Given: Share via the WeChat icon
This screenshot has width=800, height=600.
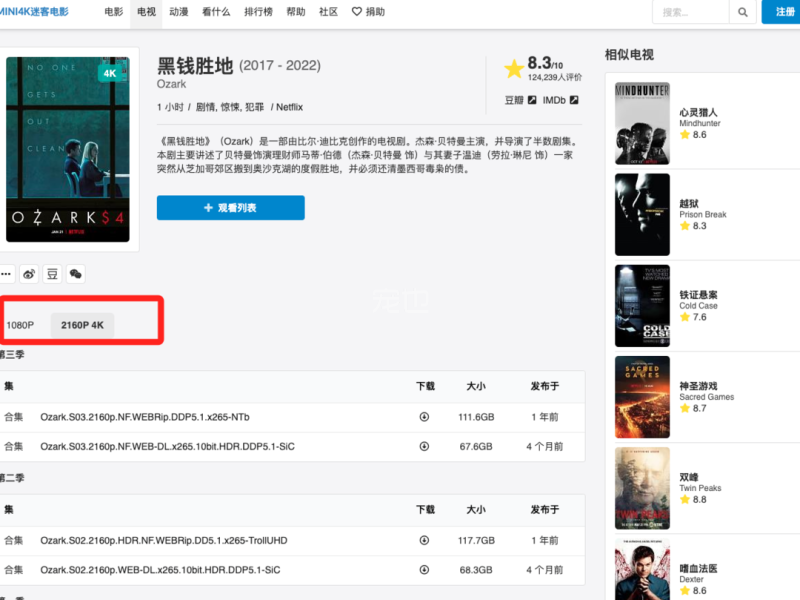Looking at the screenshot, I should (75, 274).
